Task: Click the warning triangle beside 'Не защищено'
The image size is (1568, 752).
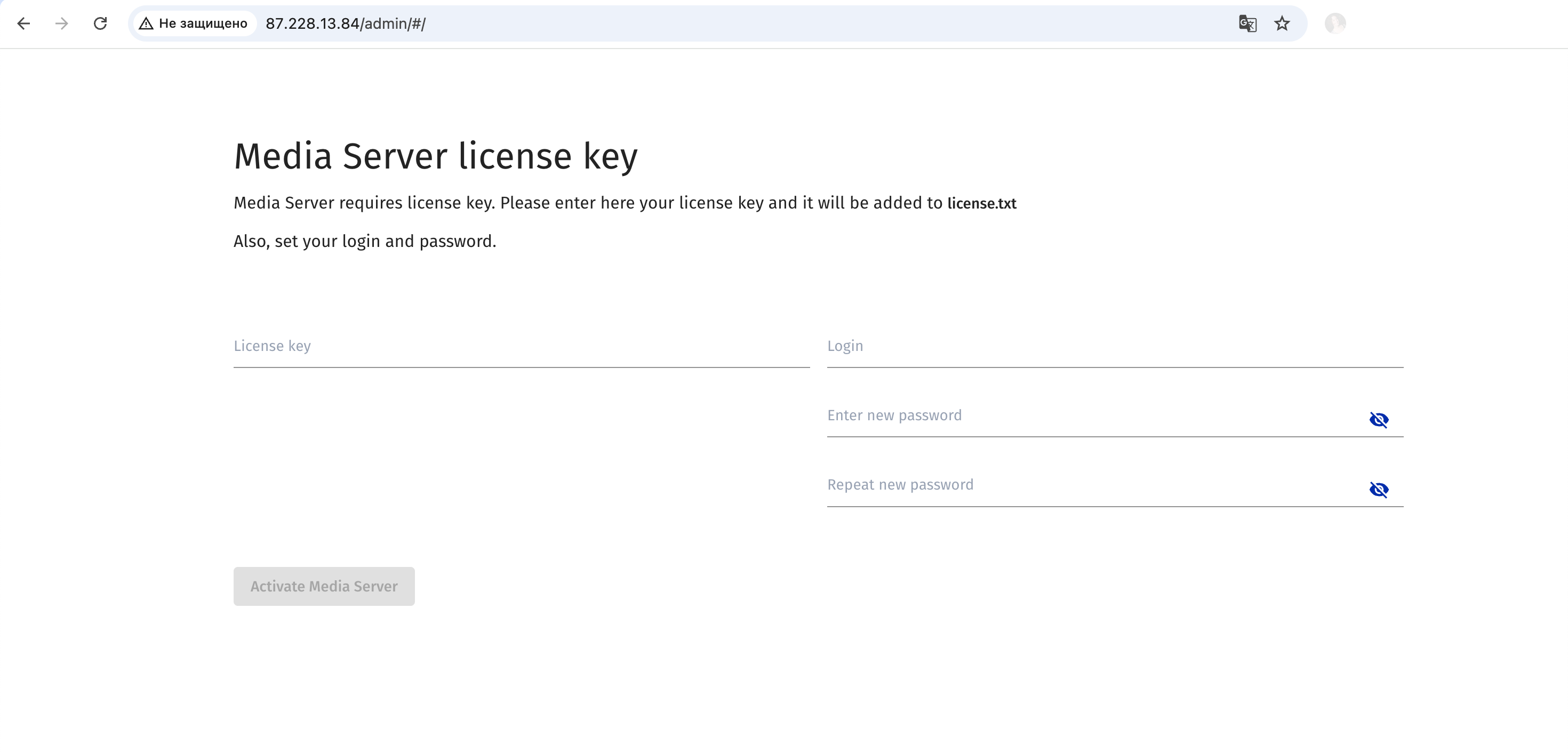Action: pyautogui.click(x=146, y=23)
